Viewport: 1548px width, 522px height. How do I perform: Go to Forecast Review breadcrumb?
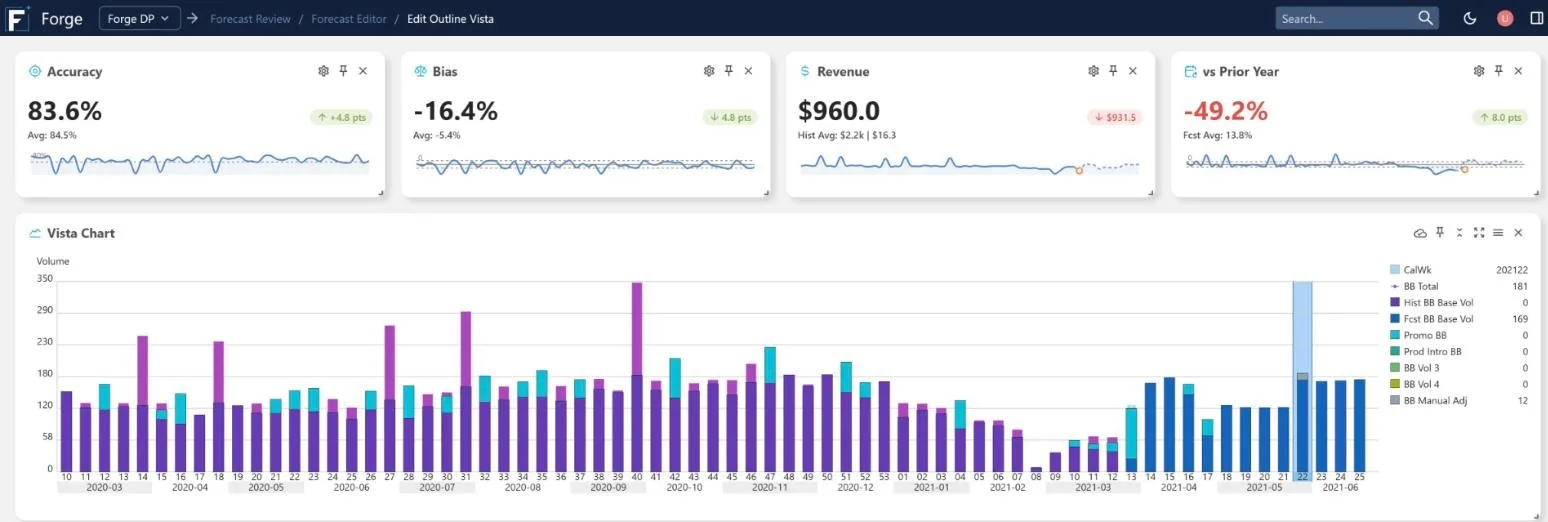pos(250,19)
